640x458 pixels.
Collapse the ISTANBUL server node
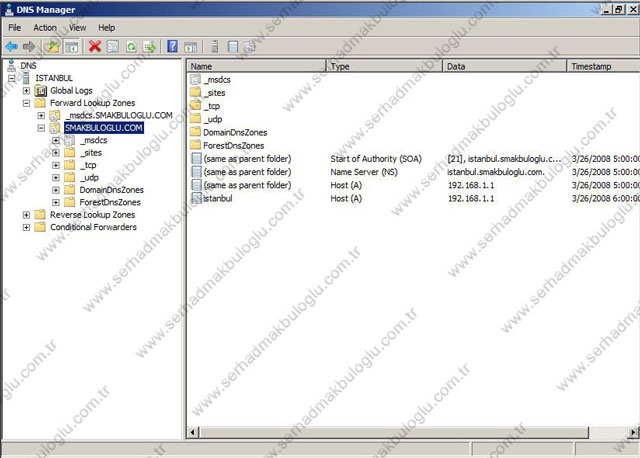click(11, 78)
